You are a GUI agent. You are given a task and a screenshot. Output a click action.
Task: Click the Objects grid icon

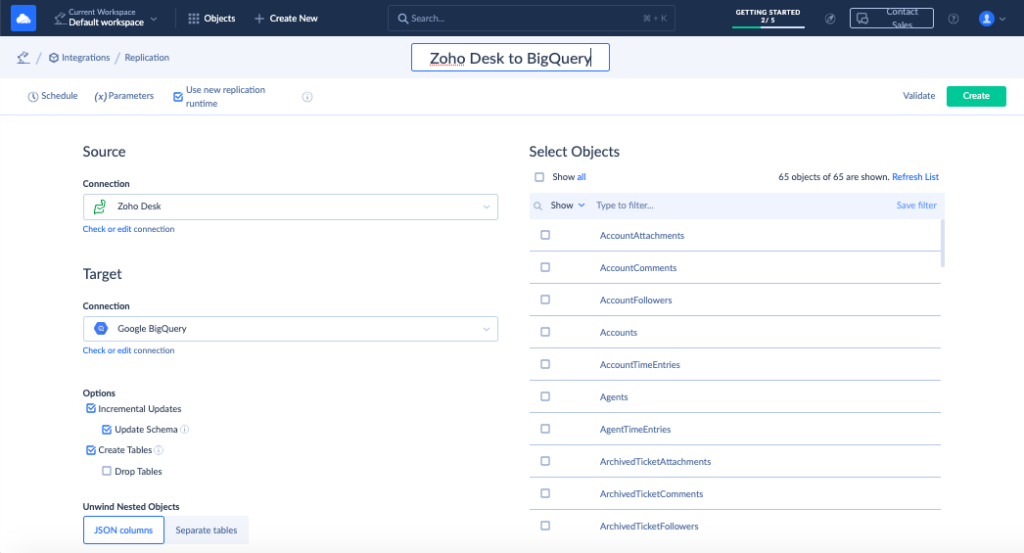click(x=194, y=18)
